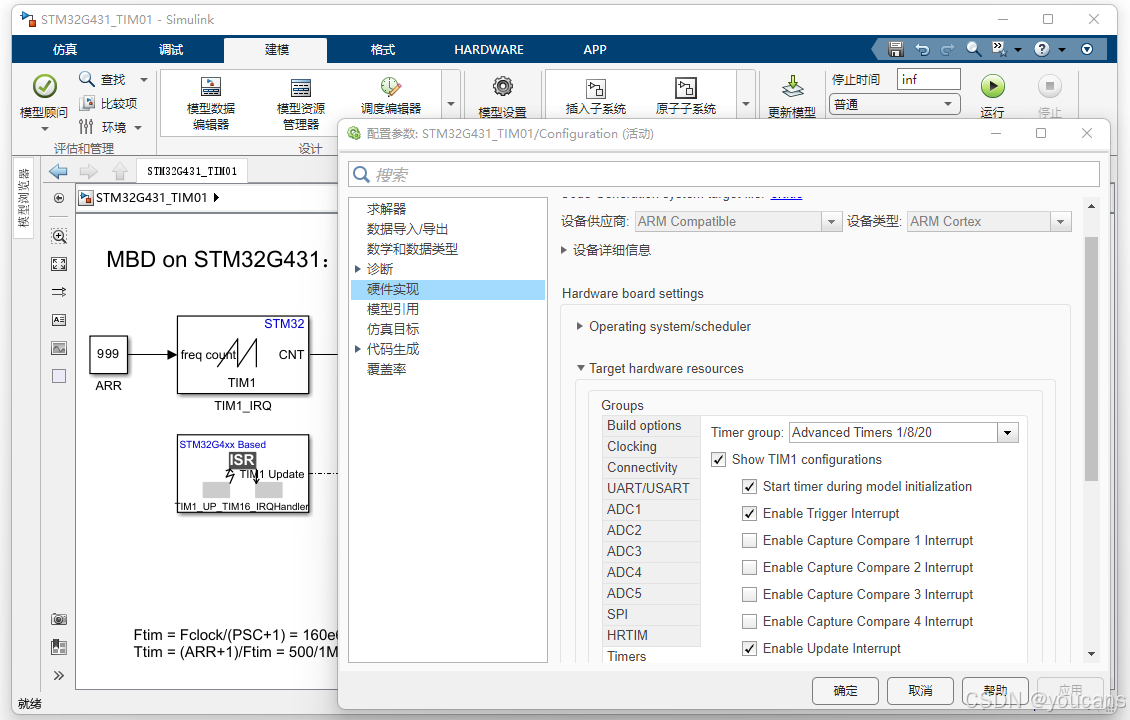Click the 停止时间 inf input field
Viewport: 1130px width, 720px height.
[x=928, y=79]
